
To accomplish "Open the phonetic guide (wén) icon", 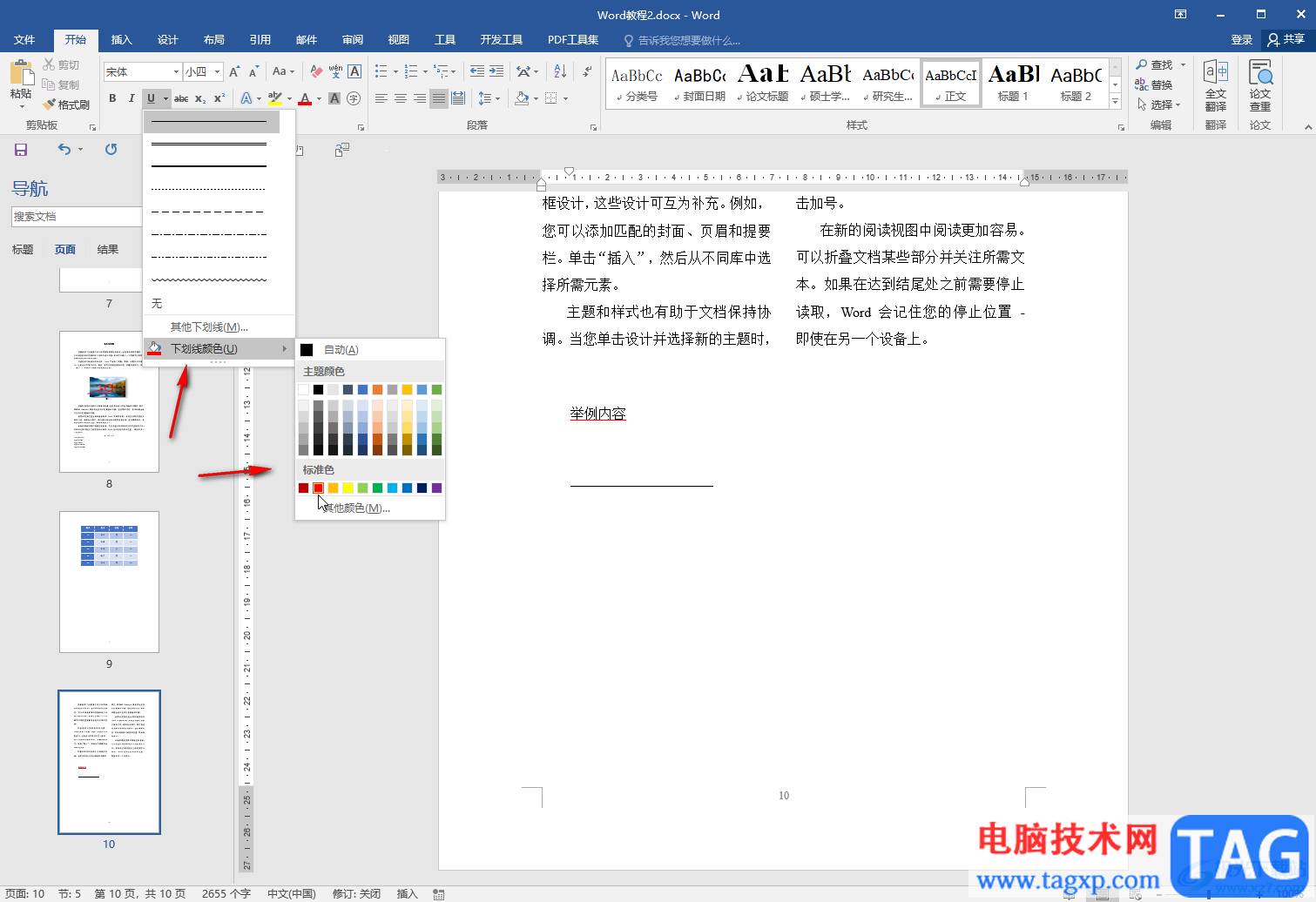I will [335, 71].
